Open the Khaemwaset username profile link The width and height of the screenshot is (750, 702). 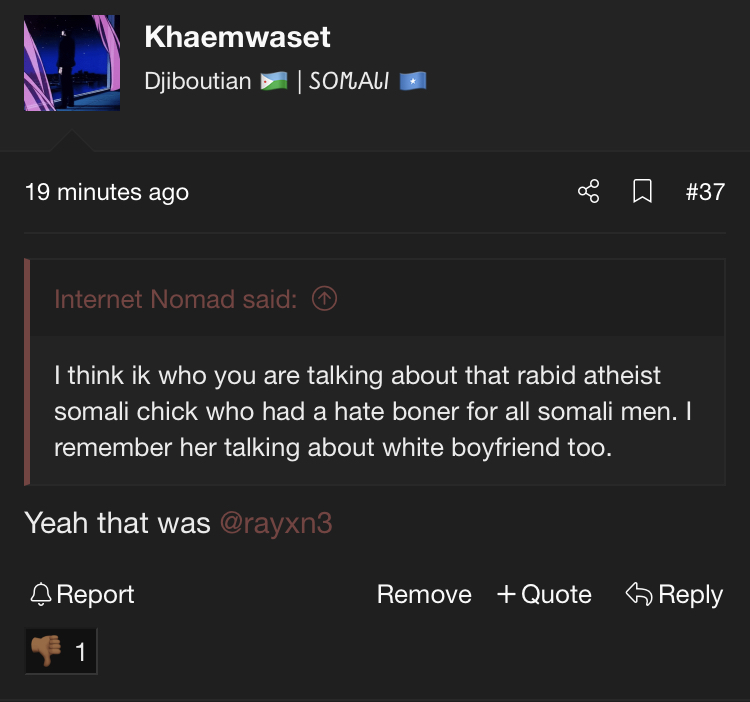pos(237,37)
